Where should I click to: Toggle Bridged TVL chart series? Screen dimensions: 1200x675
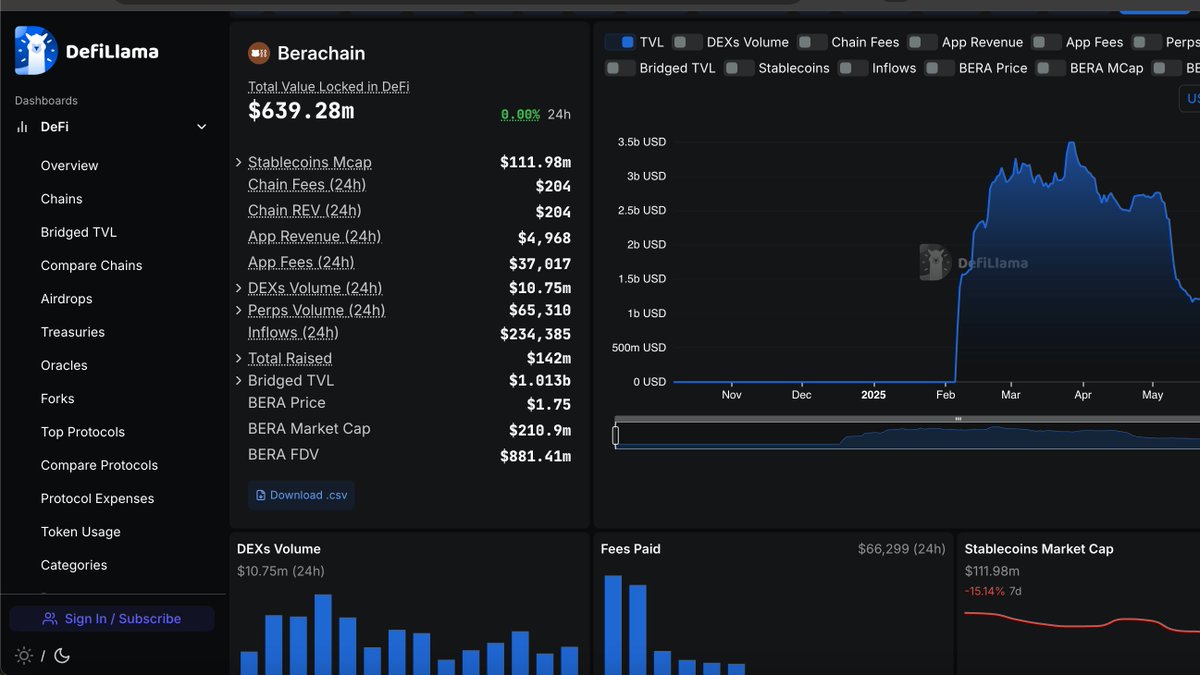click(x=620, y=68)
